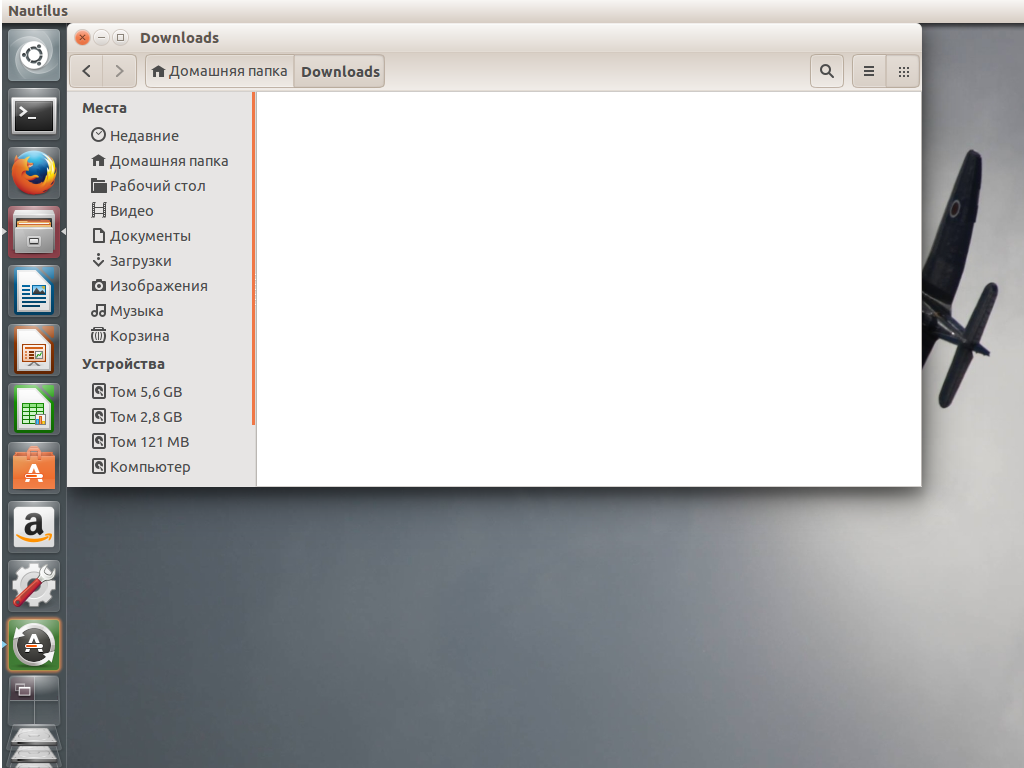Go forward with the right arrow button
This screenshot has width=1024, height=768.
click(119, 71)
